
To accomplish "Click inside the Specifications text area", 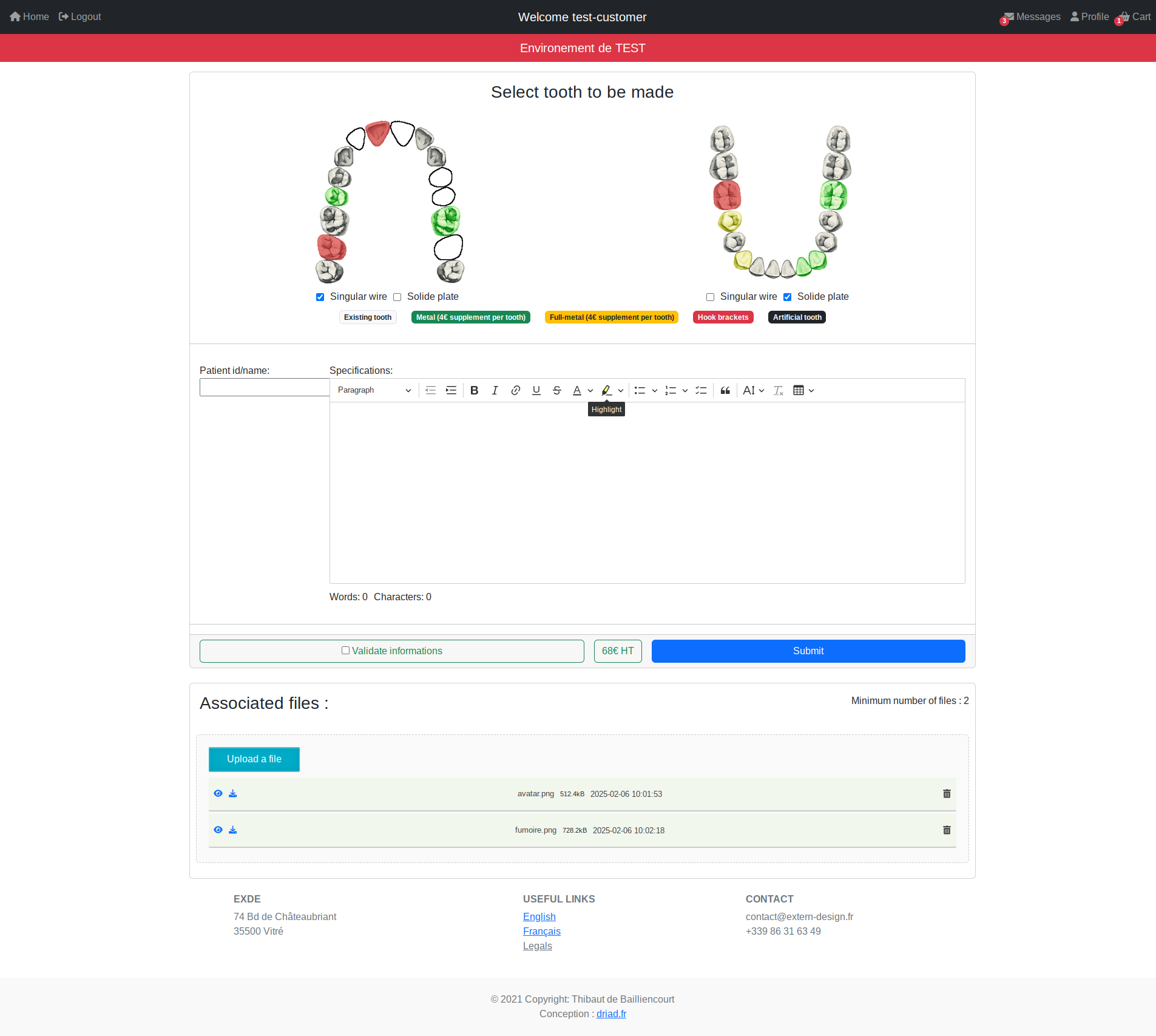I will coord(647,493).
